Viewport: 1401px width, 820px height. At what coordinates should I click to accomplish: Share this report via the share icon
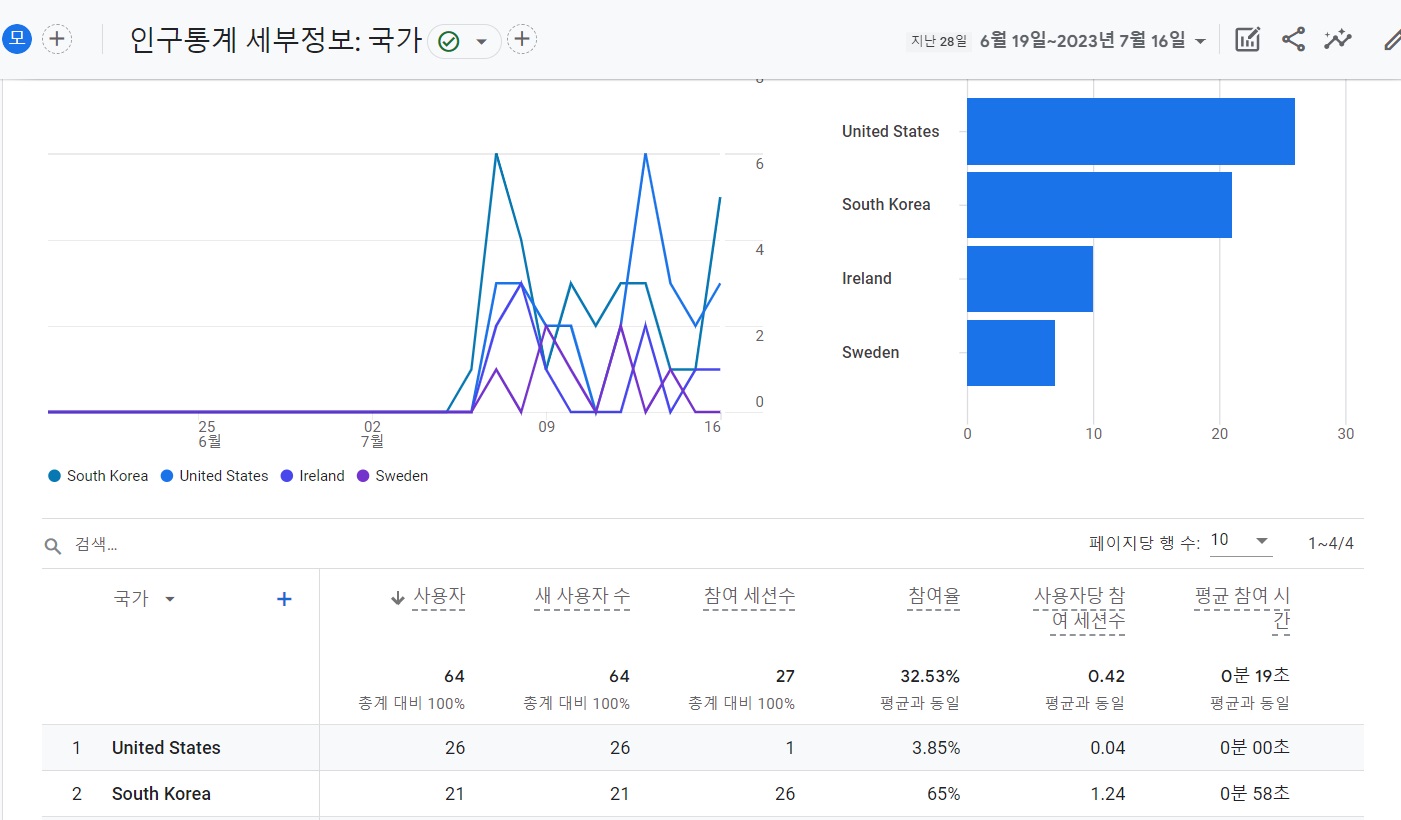point(1293,40)
